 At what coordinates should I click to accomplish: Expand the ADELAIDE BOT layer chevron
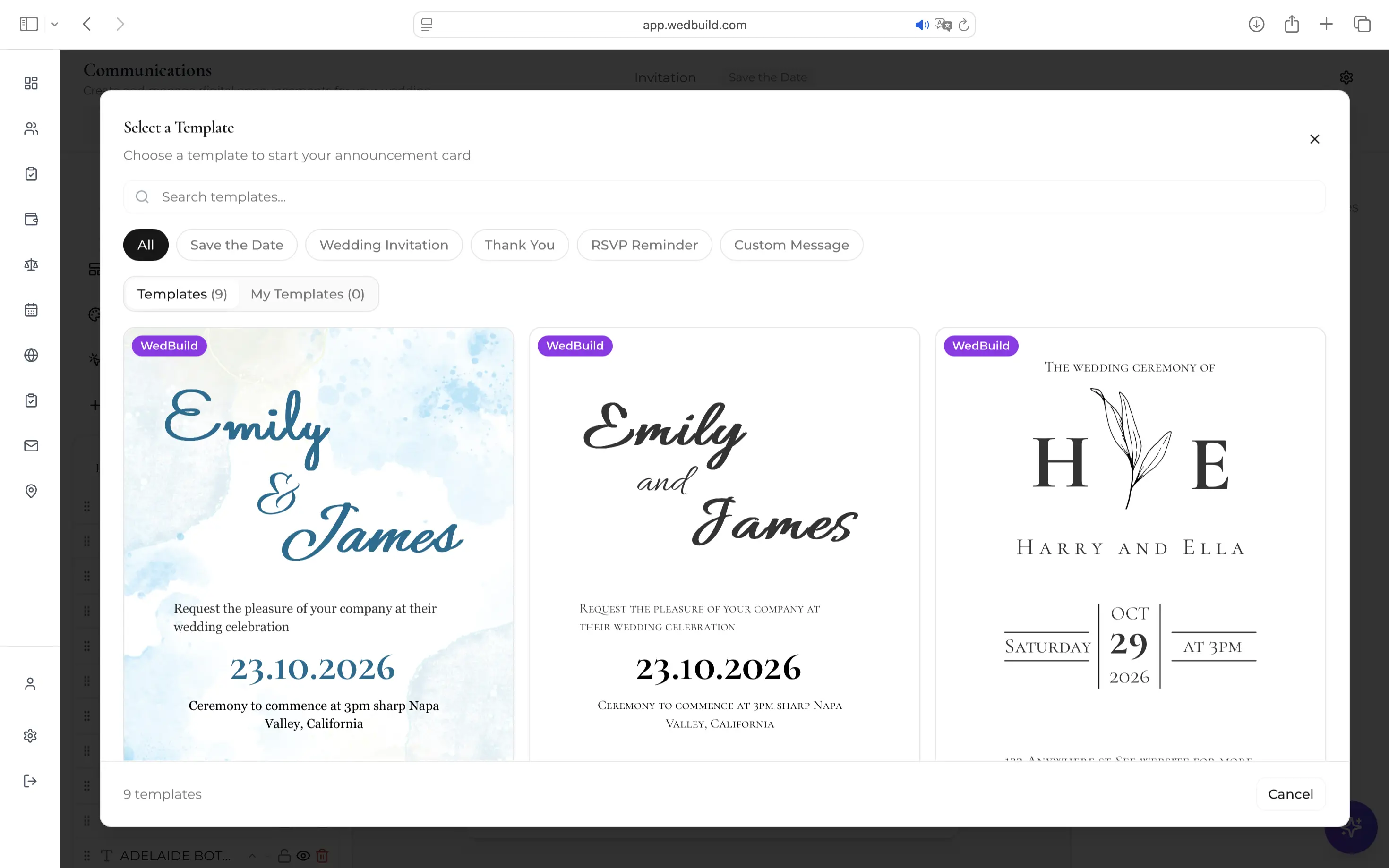pos(252,855)
